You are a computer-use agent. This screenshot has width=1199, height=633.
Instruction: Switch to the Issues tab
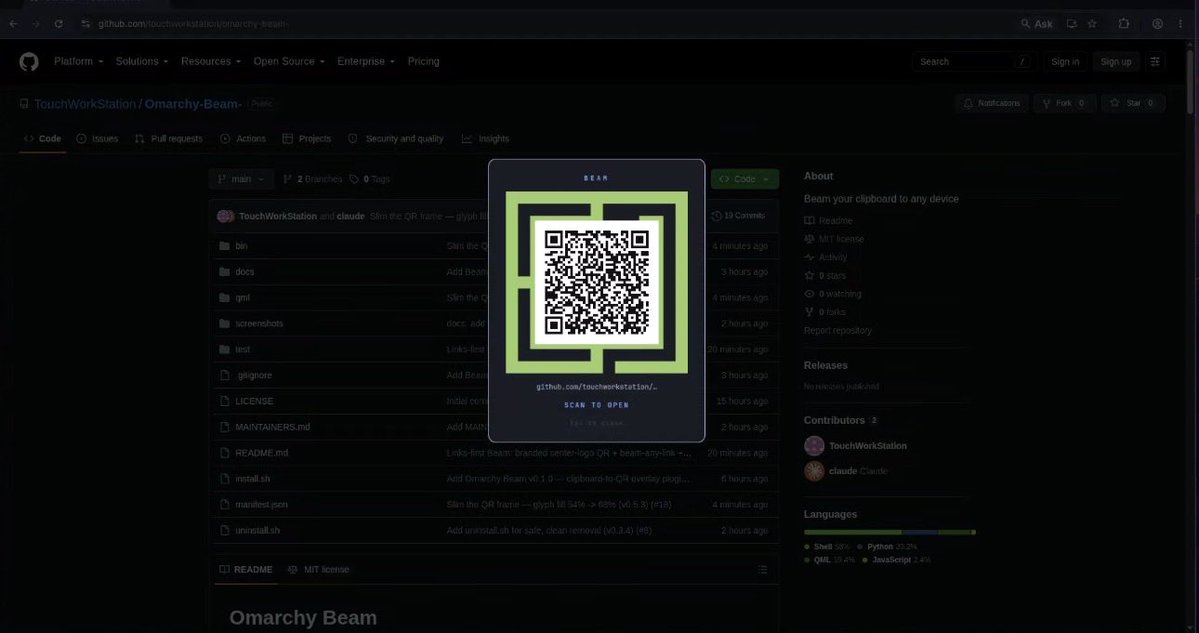tap(97, 139)
